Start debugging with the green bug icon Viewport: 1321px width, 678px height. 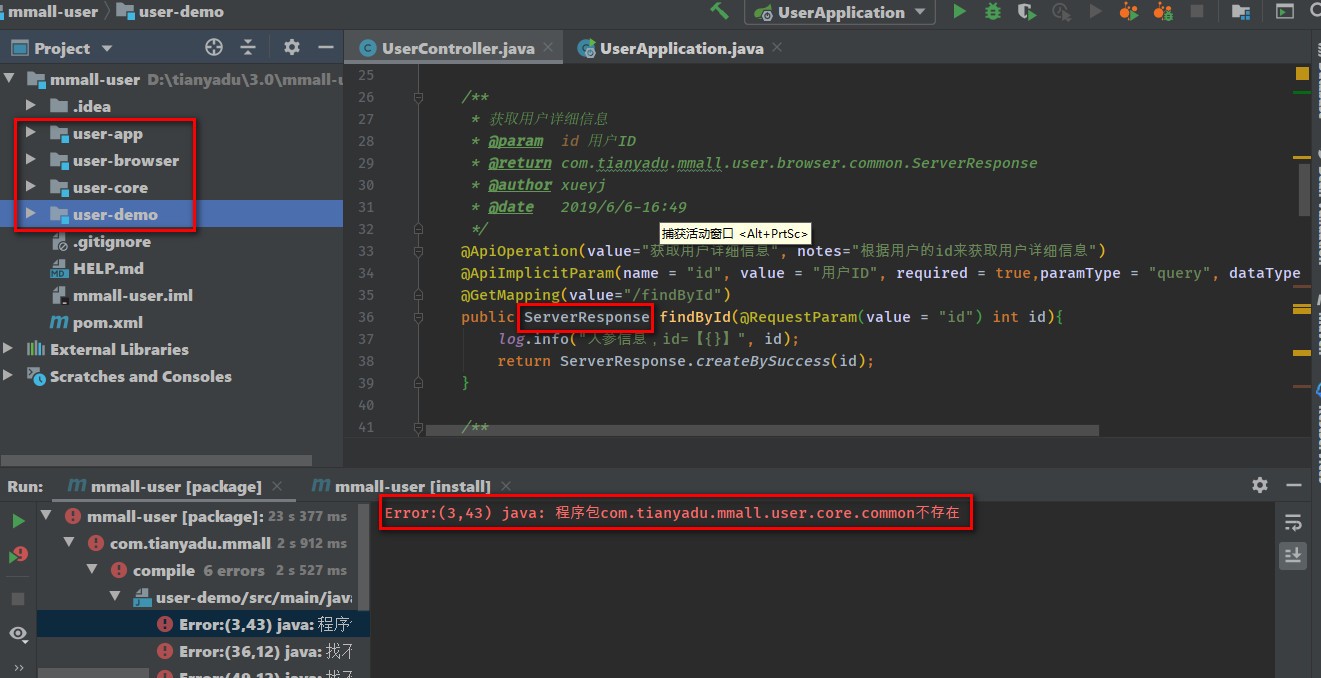coord(992,12)
